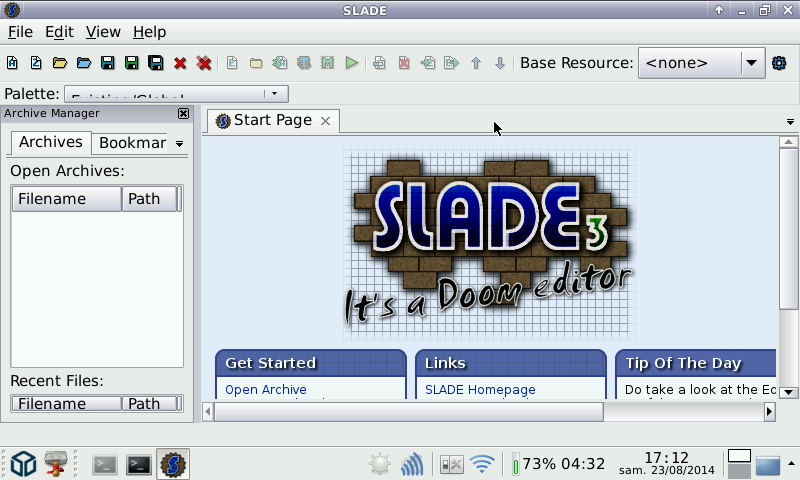Click the Rename Entry icon
The width and height of the screenshot is (800, 480).
[x=379, y=63]
